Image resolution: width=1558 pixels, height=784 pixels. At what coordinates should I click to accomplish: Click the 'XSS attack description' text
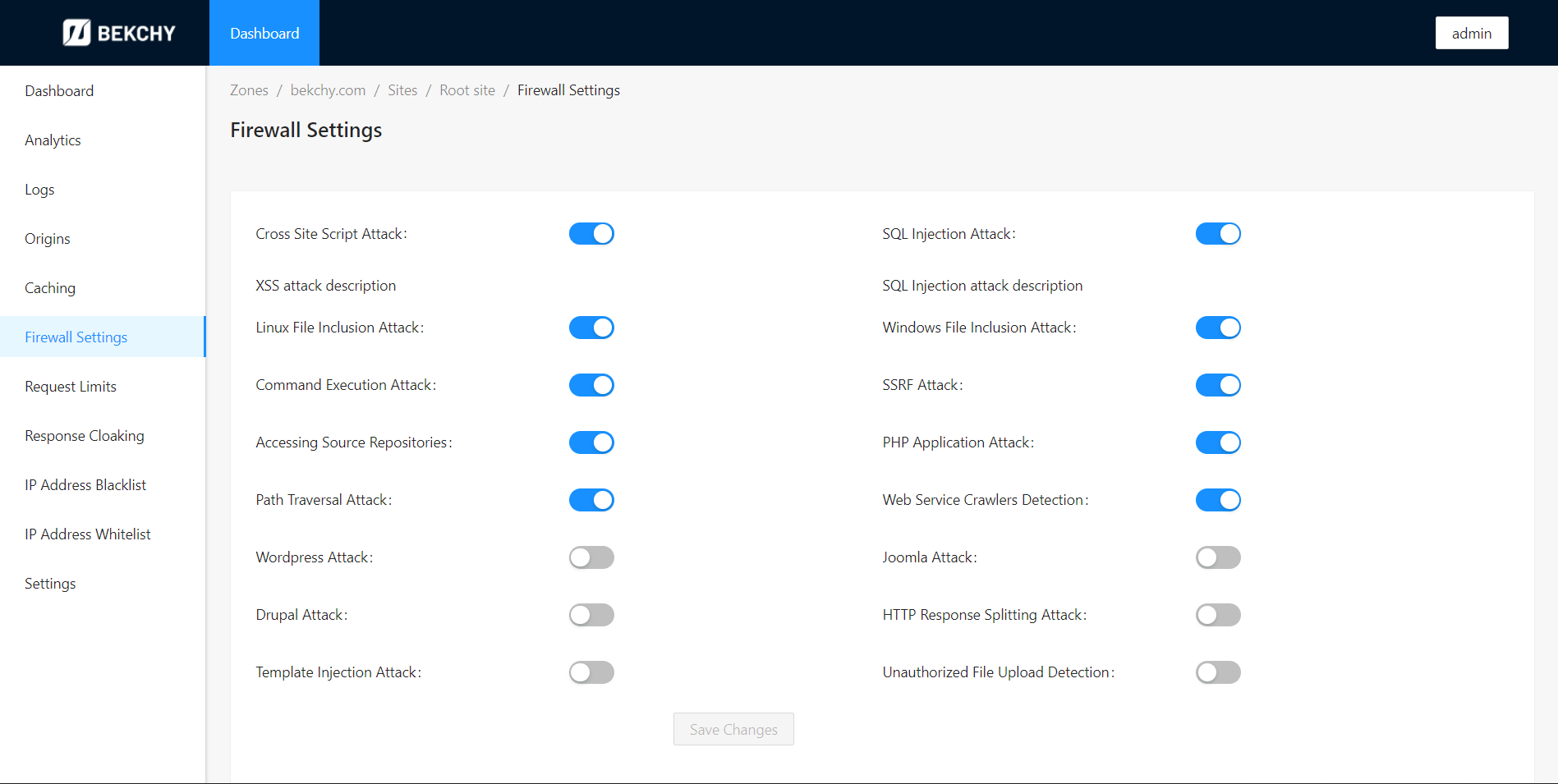(326, 286)
